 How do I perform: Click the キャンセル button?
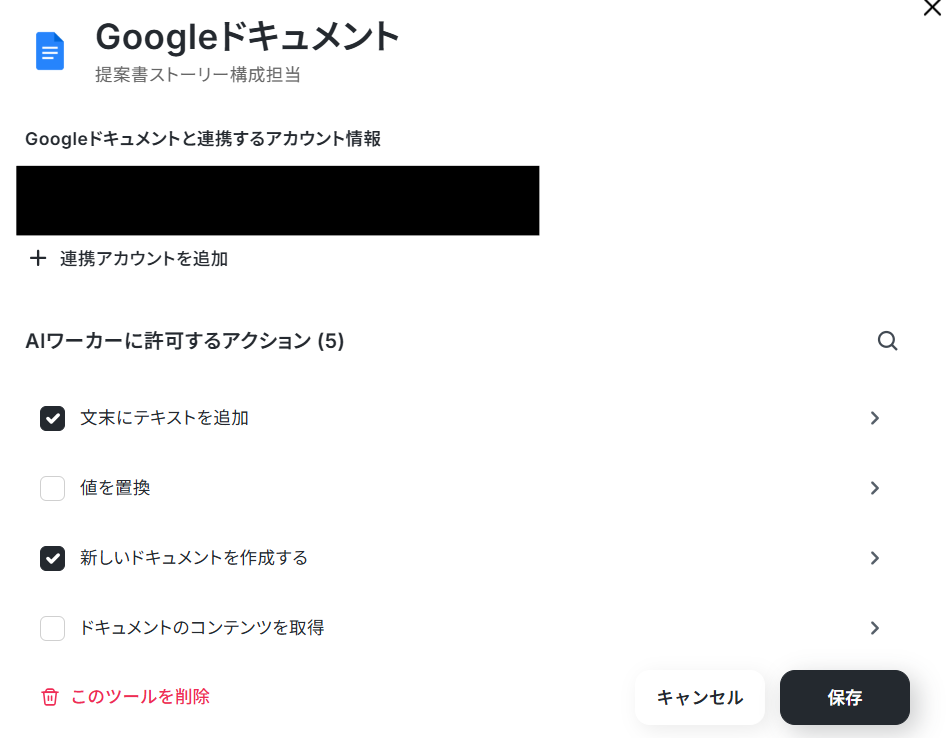coord(700,697)
